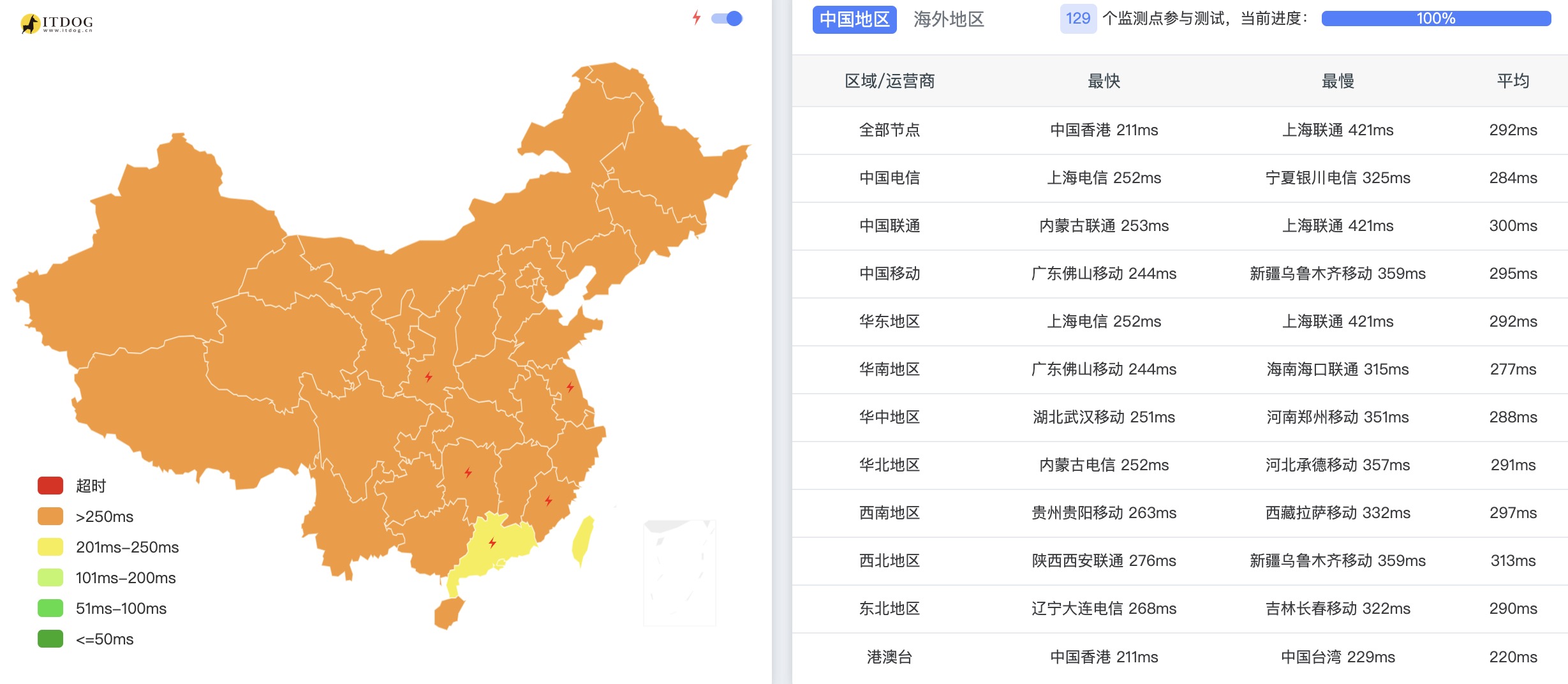Click the red lightning icon beside the toggle

(697, 18)
